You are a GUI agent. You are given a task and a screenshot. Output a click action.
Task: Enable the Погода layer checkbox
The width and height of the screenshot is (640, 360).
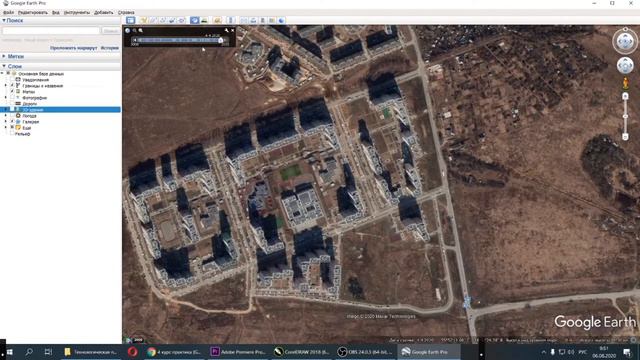(x=12, y=116)
